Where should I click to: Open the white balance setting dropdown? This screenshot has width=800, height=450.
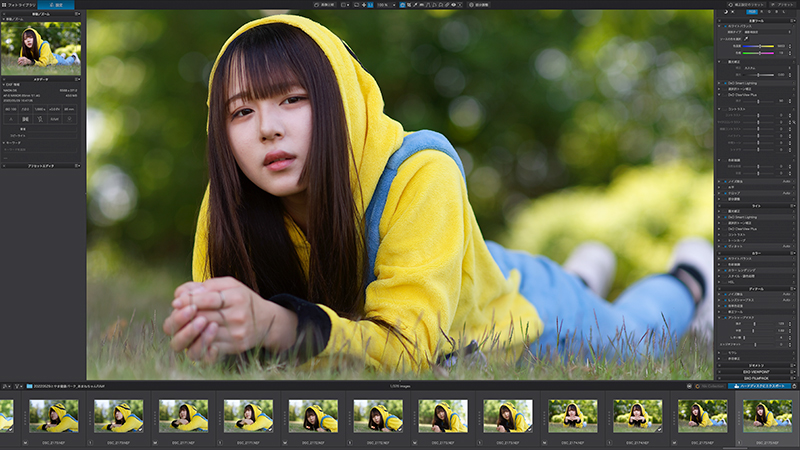tap(767, 32)
